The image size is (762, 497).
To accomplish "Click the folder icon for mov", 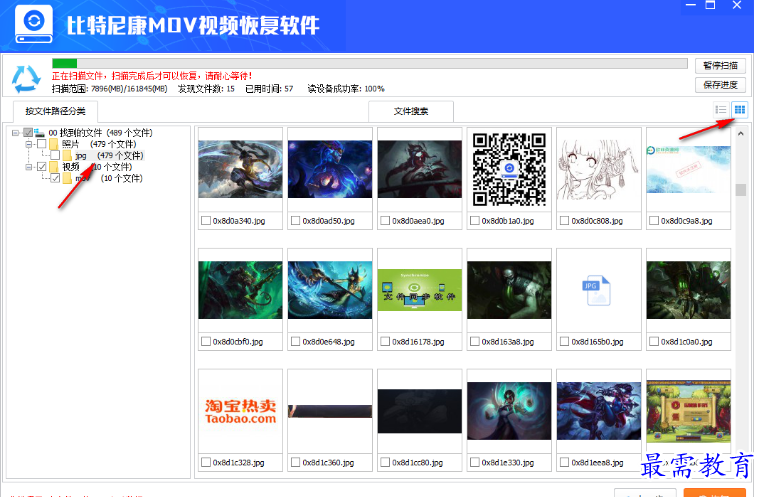I will tap(67, 178).
